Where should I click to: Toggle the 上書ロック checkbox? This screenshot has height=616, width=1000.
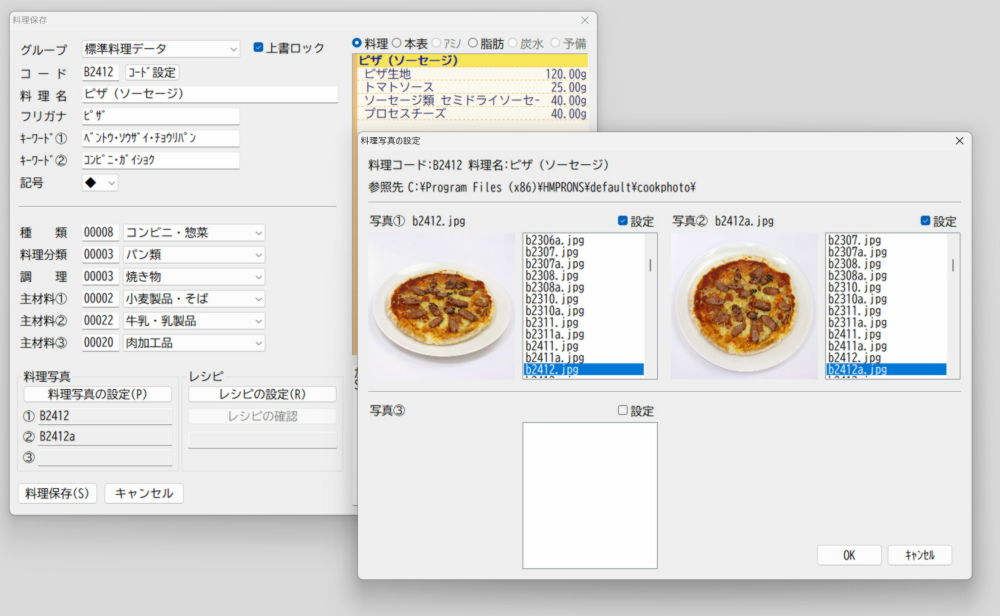[258, 47]
